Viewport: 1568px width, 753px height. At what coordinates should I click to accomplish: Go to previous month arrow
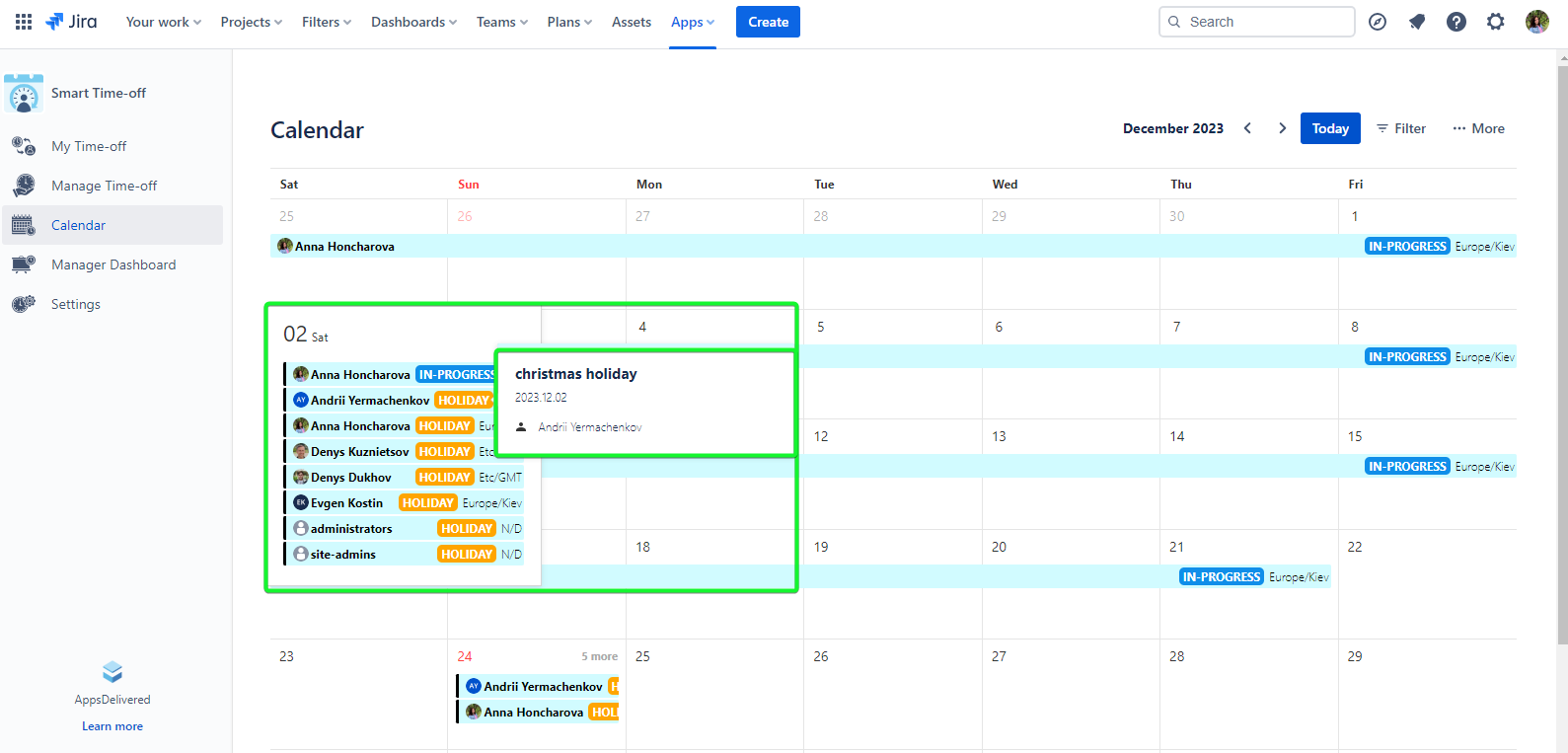click(x=1248, y=128)
